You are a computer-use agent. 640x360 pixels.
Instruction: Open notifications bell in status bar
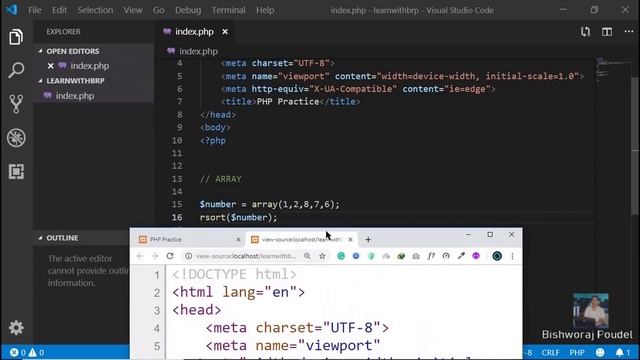tap(622, 352)
